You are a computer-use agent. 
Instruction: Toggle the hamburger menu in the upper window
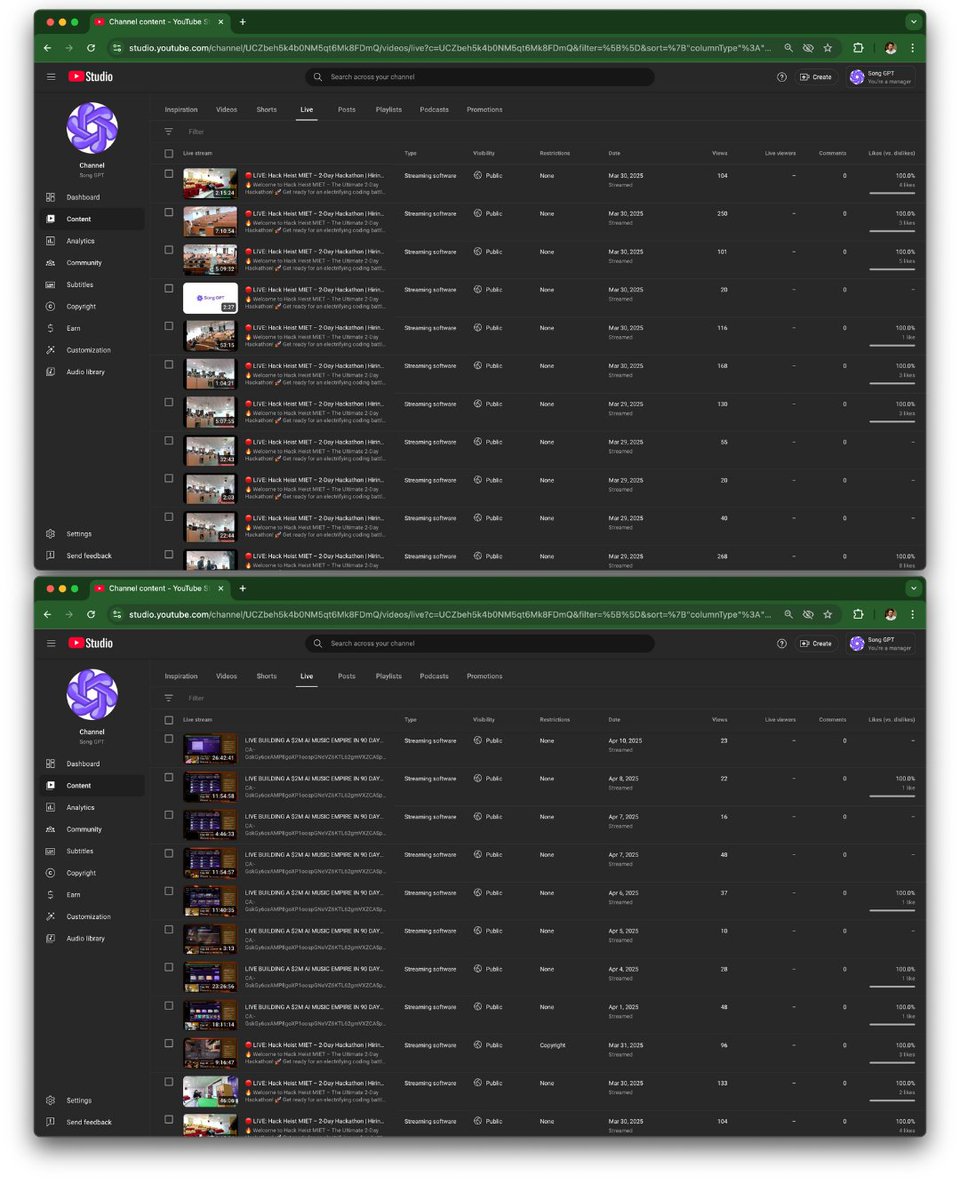51,77
